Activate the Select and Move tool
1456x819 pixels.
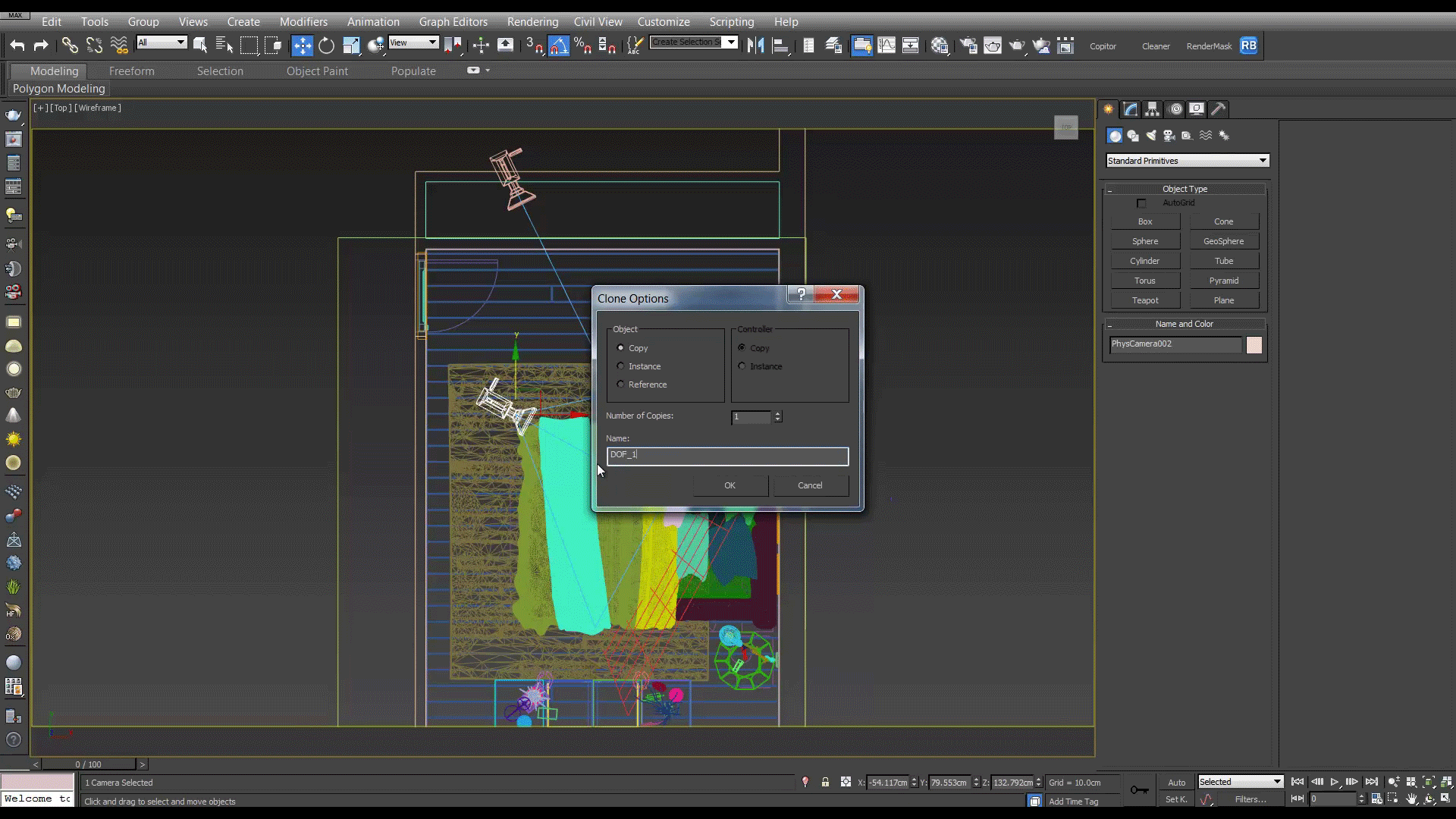[302, 45]
